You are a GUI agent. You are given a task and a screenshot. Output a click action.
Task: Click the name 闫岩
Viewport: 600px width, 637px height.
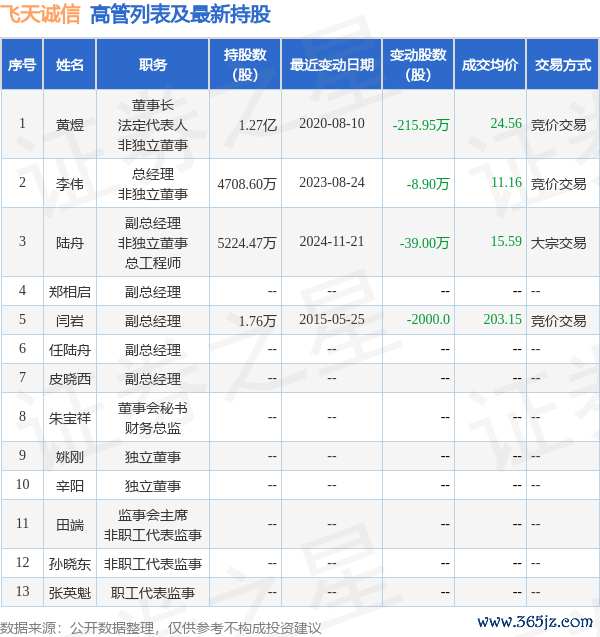(x=70, y=321)
